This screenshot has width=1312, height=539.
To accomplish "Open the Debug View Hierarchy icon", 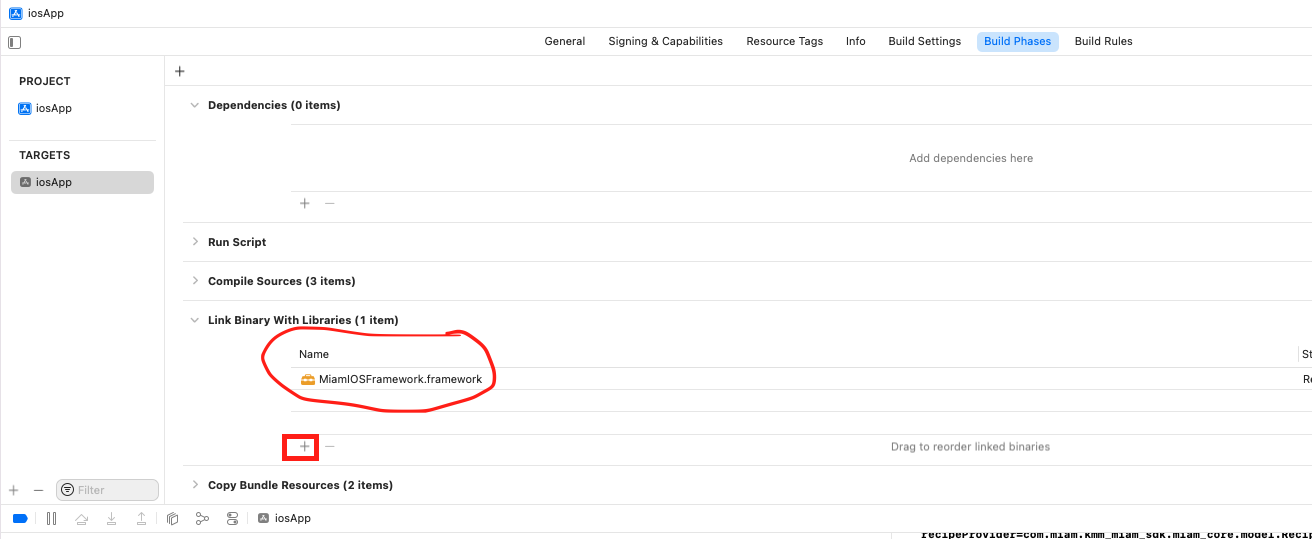I will point(172,518).
